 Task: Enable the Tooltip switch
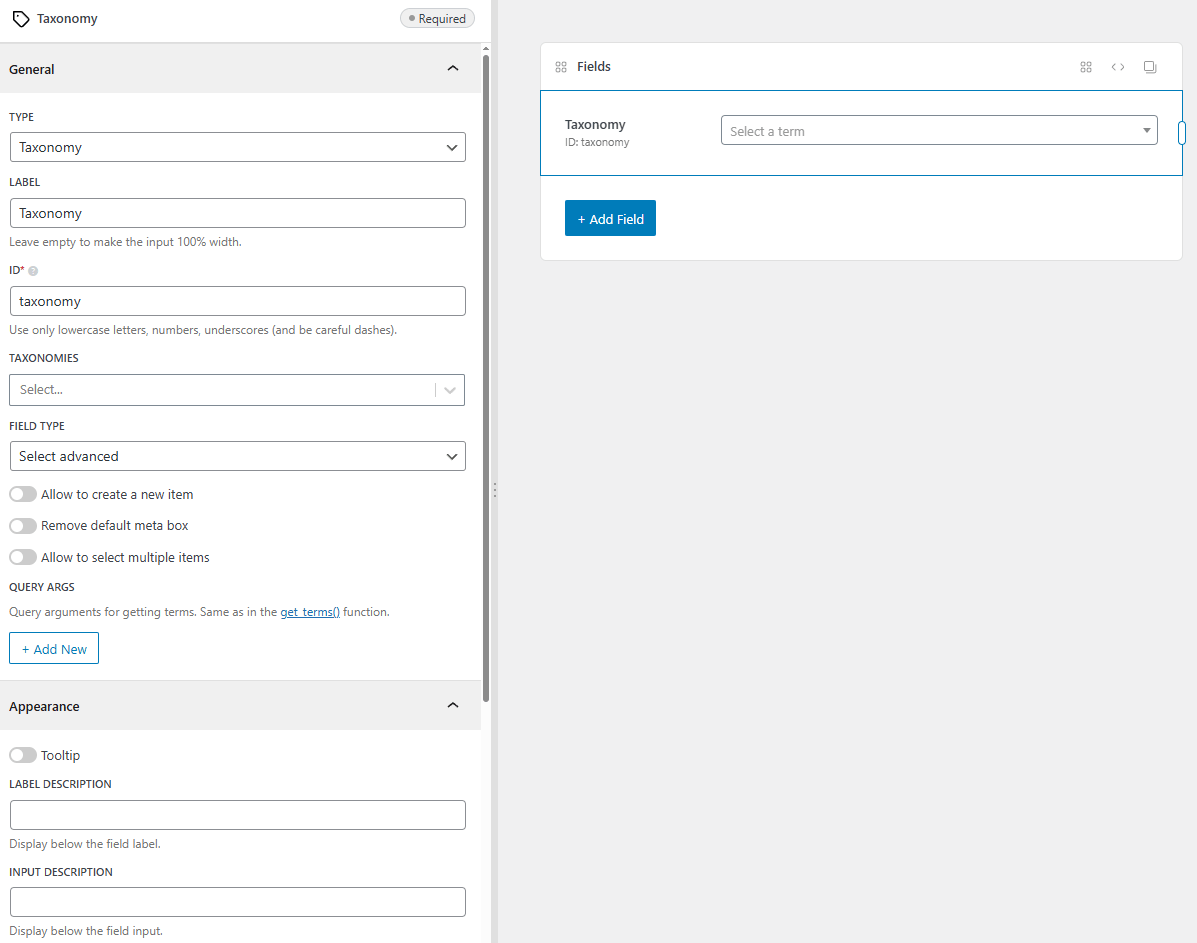coord(23,755)
